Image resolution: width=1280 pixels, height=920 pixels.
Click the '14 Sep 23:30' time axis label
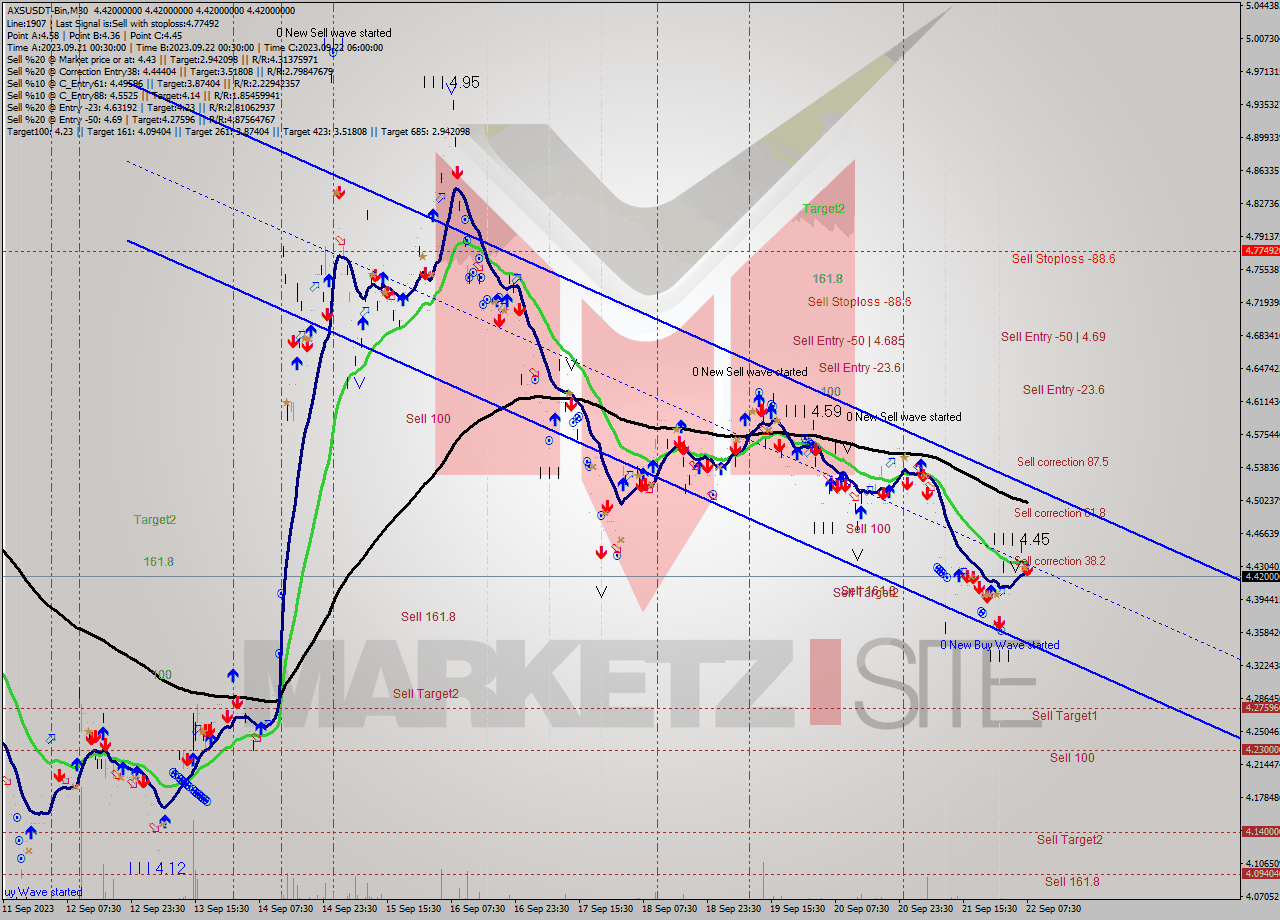coord(351,910)
